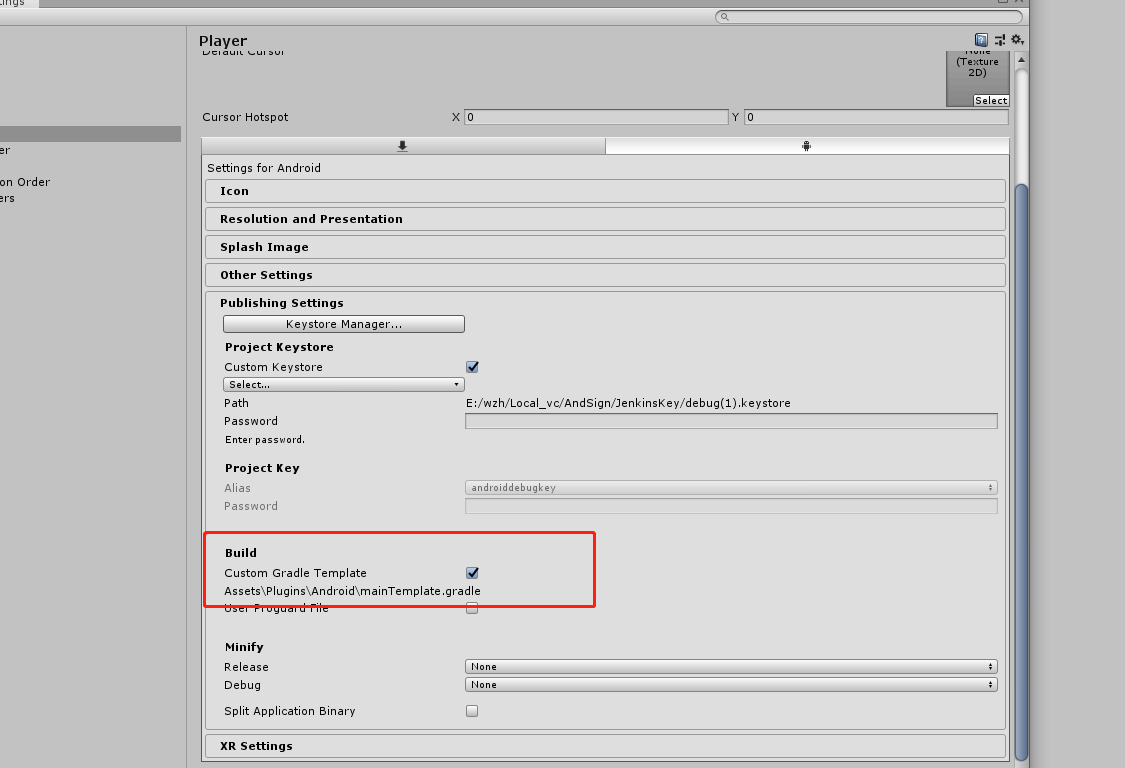Focus the Cursor Hotspot Y field
This screenshot has width=1125, height=768.
(x=876, y=117)
